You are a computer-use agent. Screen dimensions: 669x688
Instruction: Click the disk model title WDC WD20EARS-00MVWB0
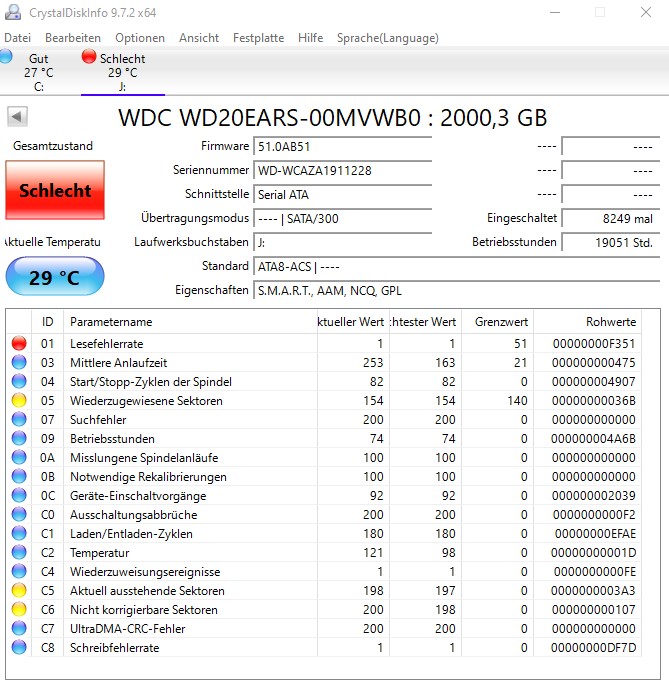coord(333,118)
